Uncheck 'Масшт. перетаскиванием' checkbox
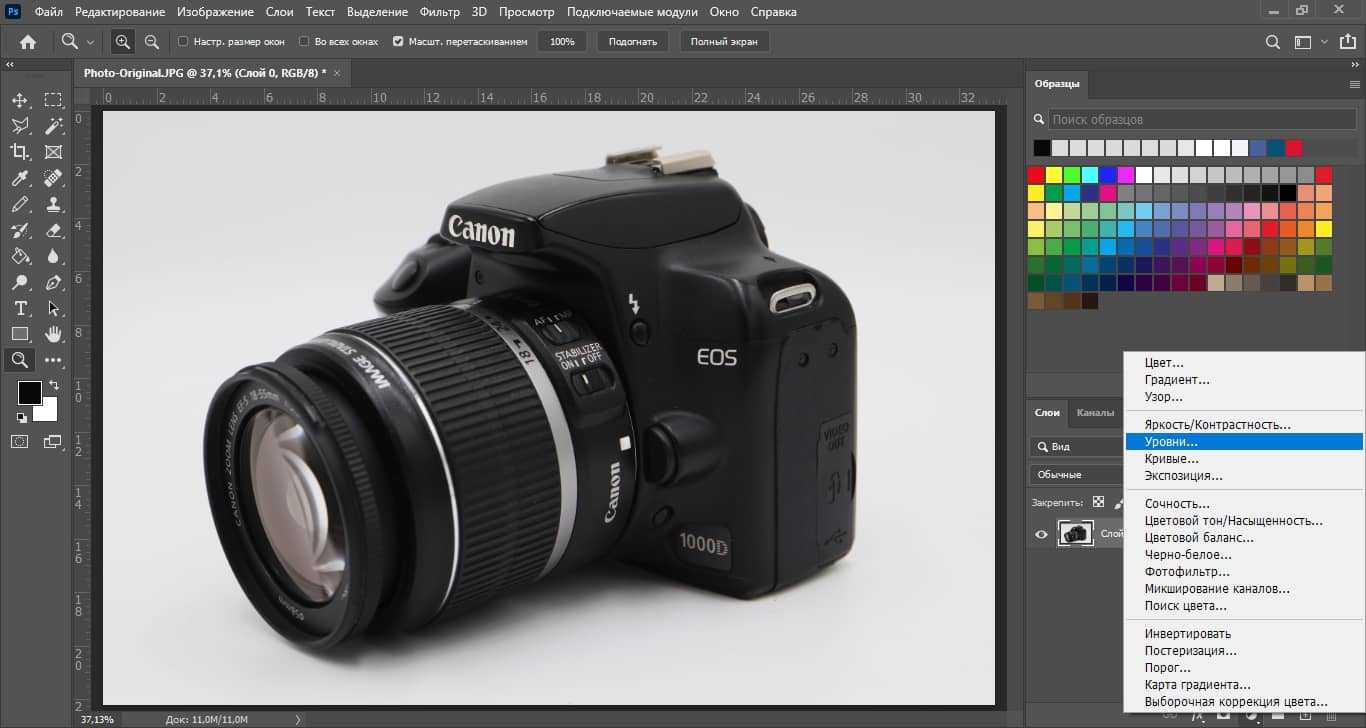The image size is (1366, 728). [x=398, y=42]
